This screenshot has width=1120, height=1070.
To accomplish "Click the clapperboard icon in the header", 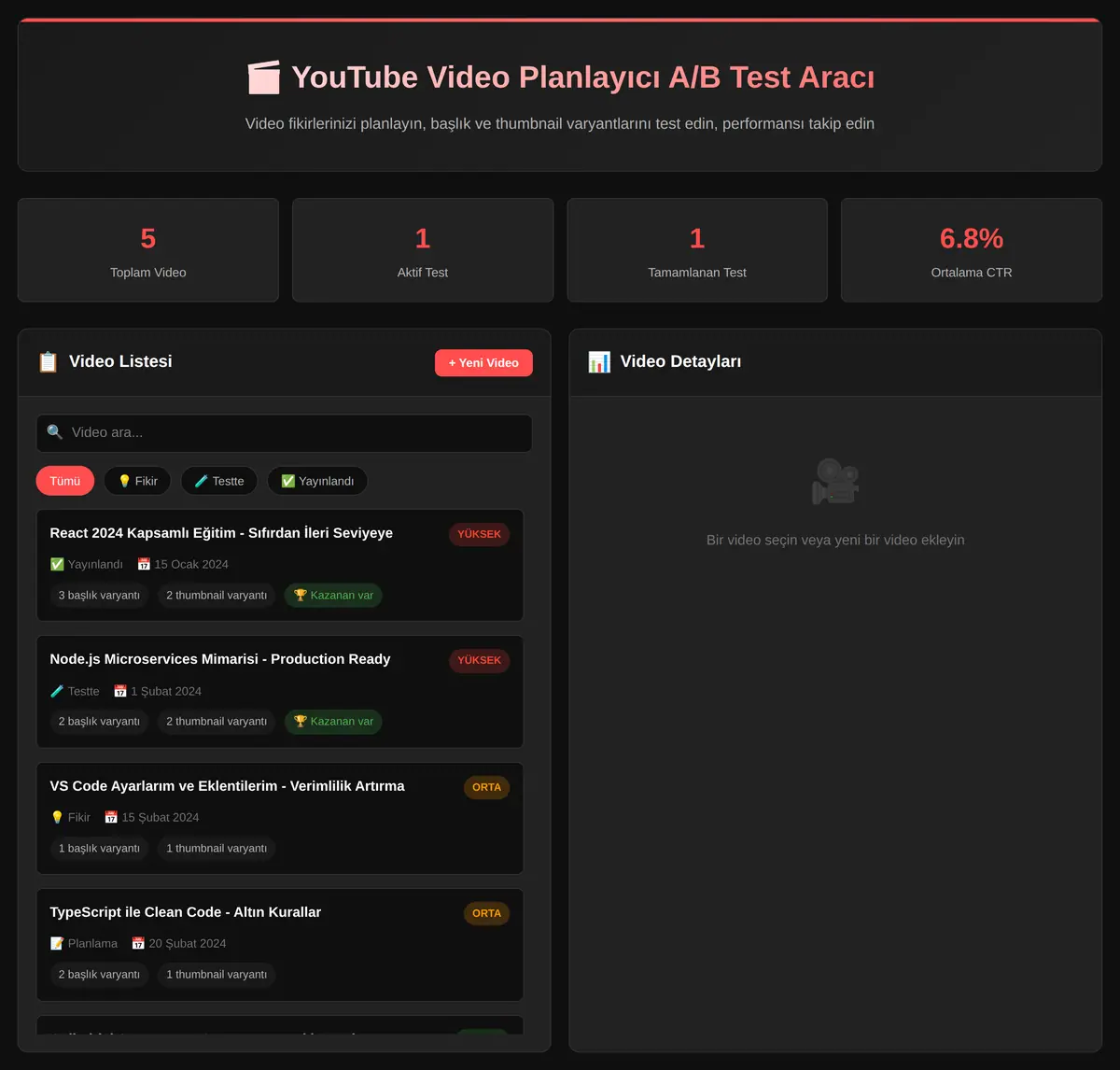I will pyautogui.click(x=263, y=77).
